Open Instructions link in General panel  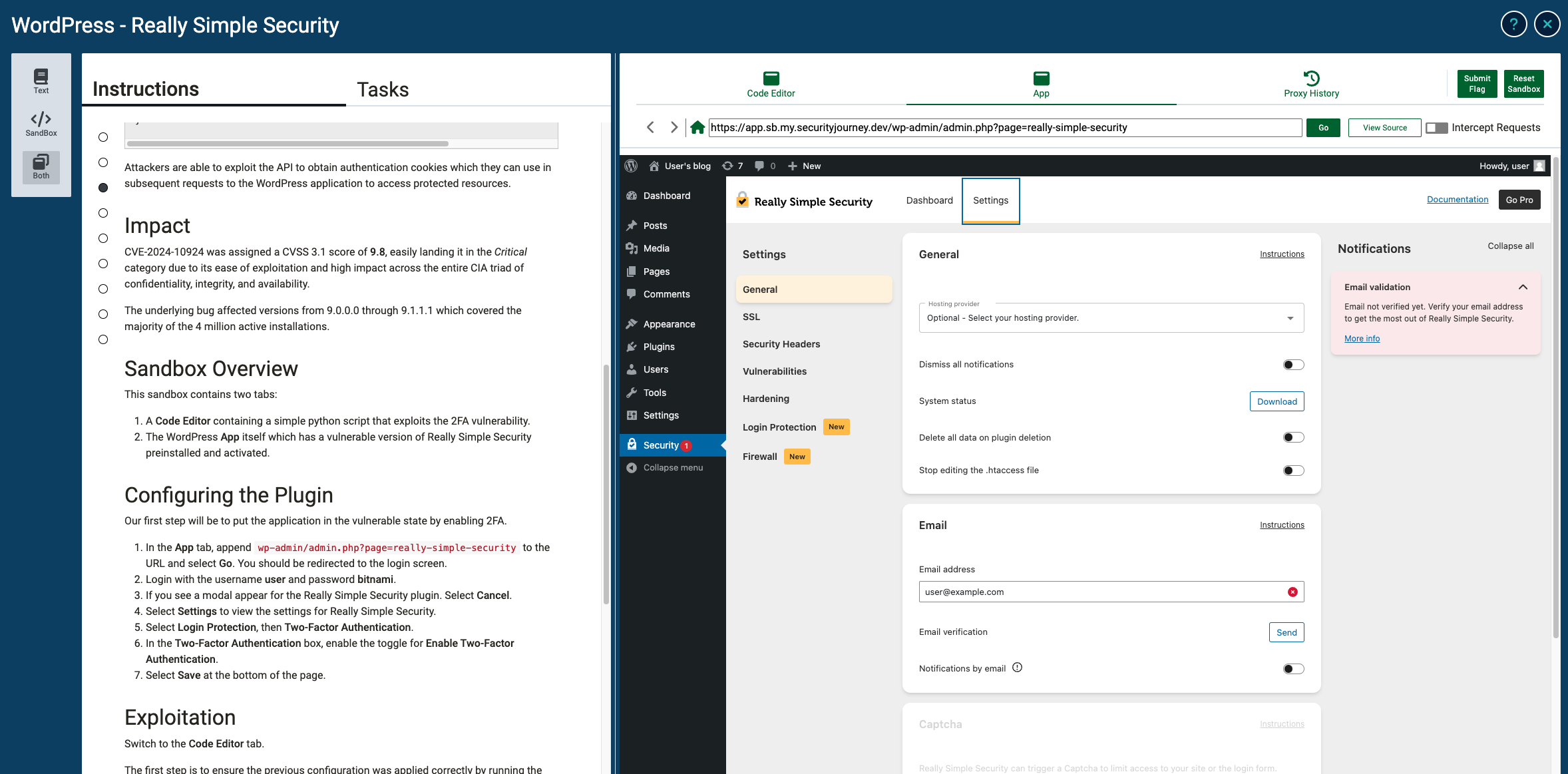1282,254
